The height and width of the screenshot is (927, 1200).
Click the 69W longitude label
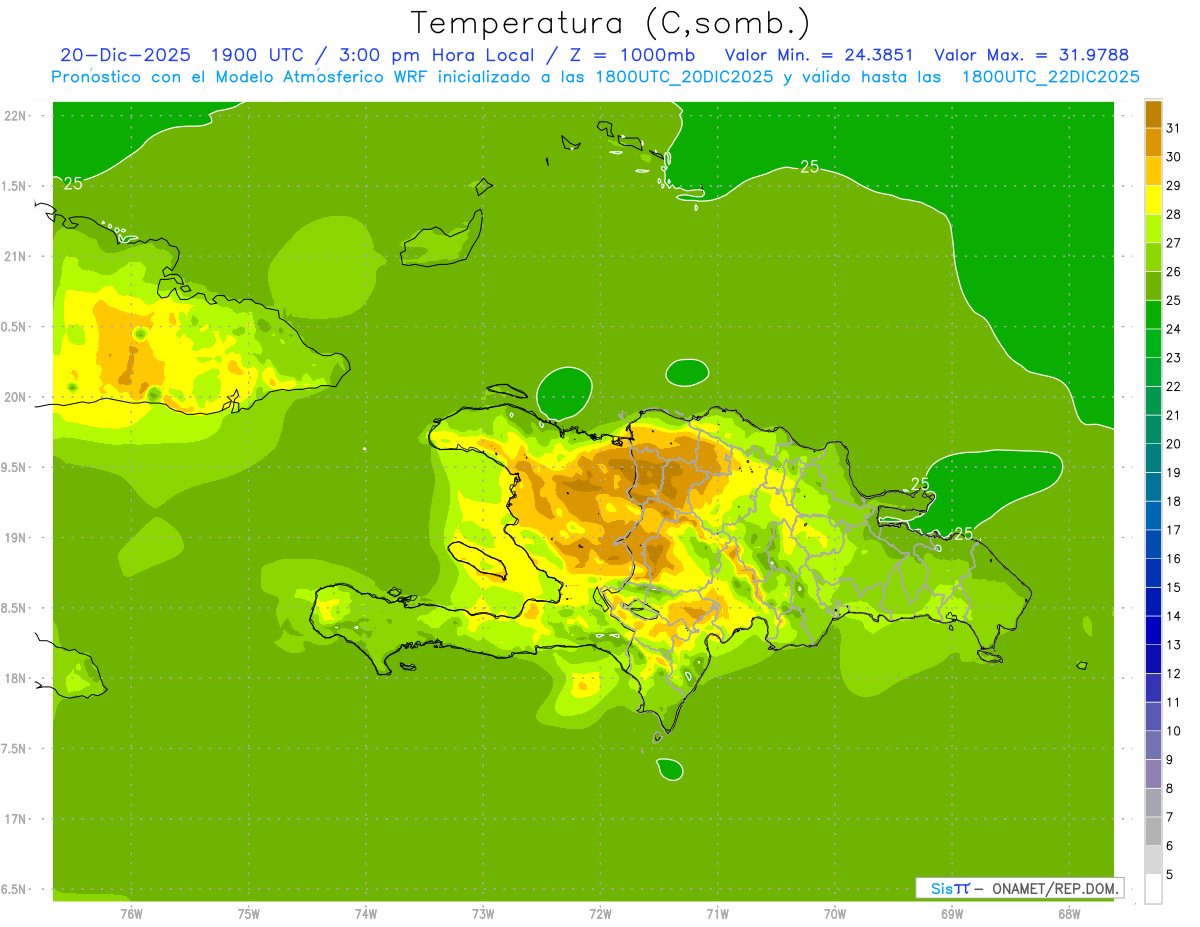[952, 913]
